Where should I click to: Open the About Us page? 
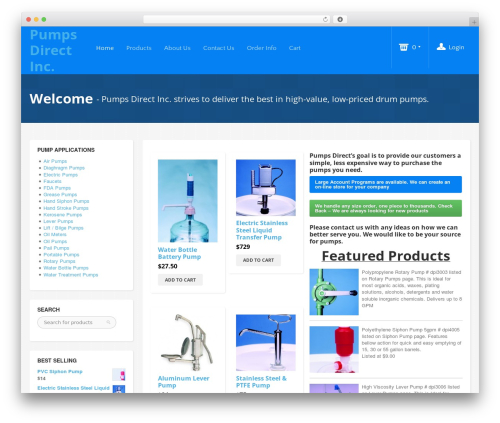[x=177, y=48]
